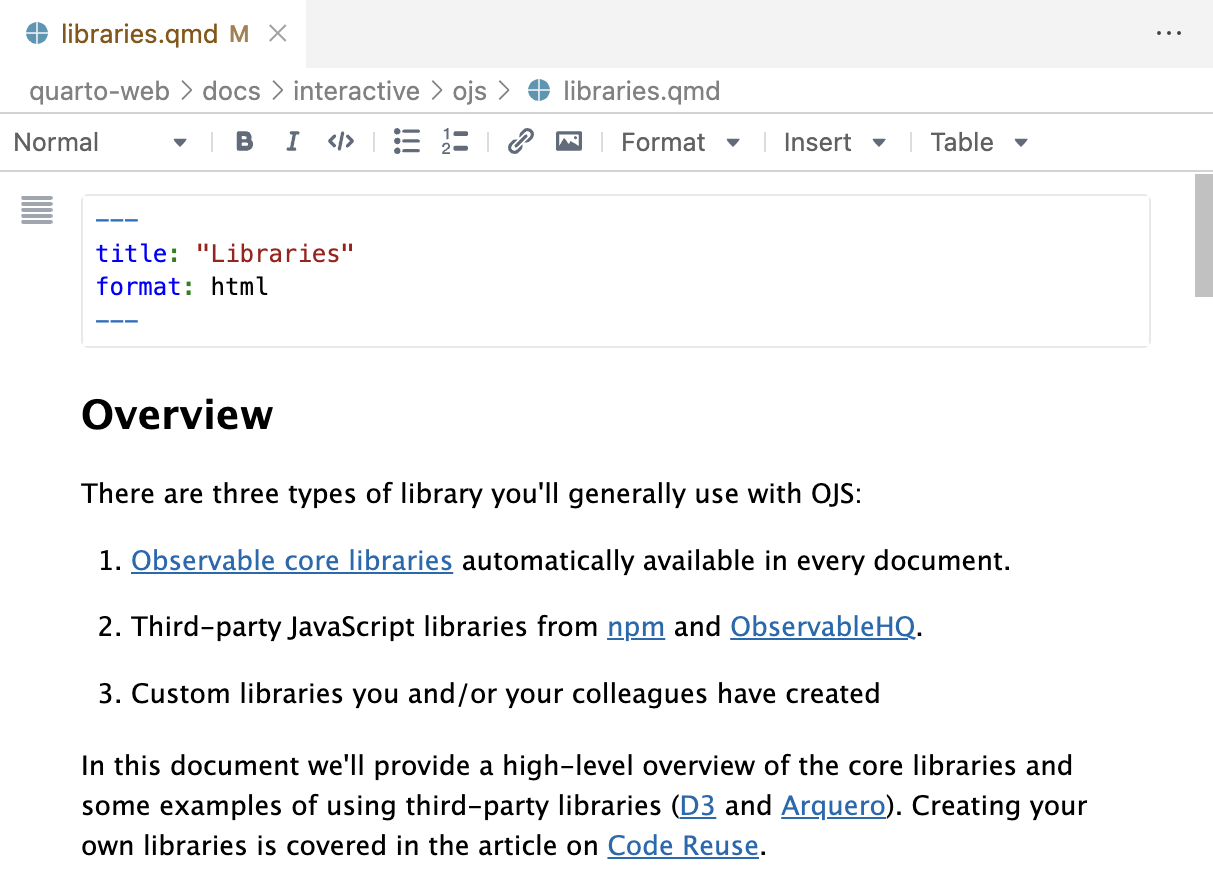Open the Format dropdown
Image resolution: width=1213 pixels, height=889 pixels.
[x=680, y=141]
